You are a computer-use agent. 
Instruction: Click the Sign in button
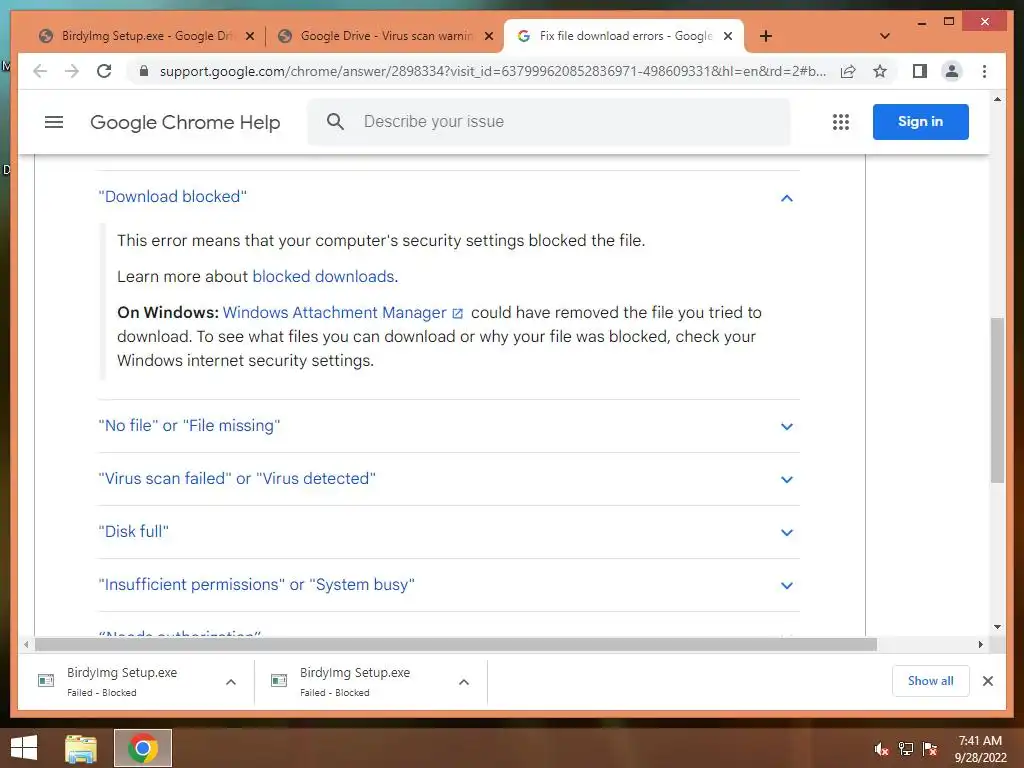[x=920, y=121]
